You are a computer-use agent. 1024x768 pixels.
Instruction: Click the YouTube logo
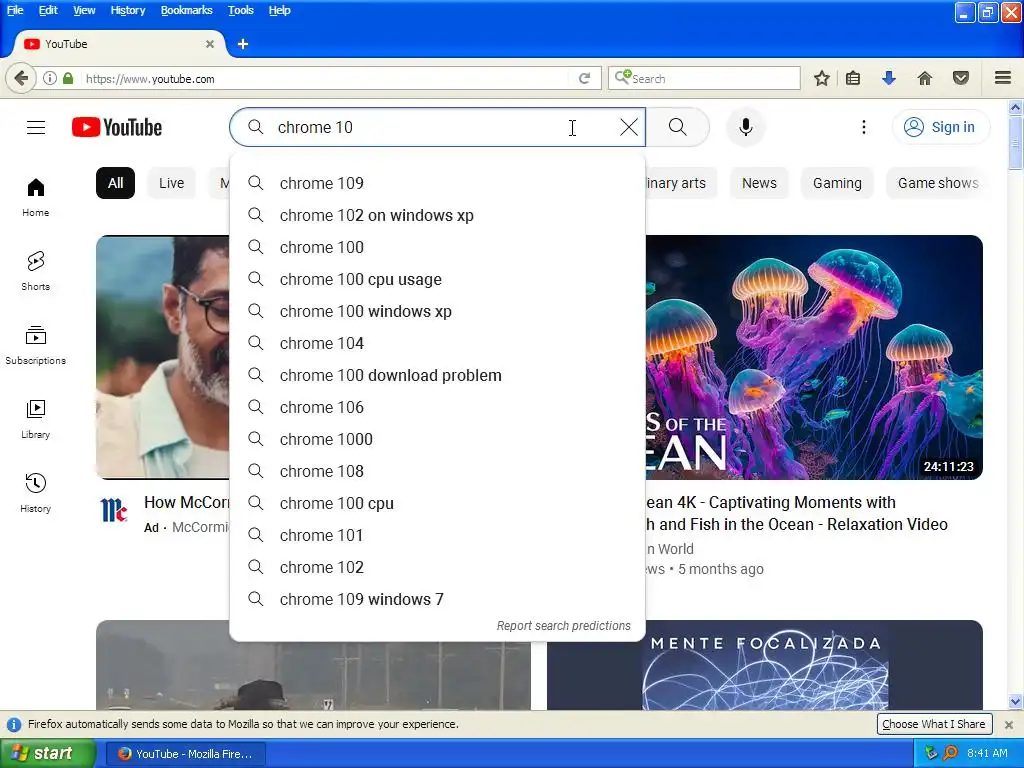click(x=117, y=127)
